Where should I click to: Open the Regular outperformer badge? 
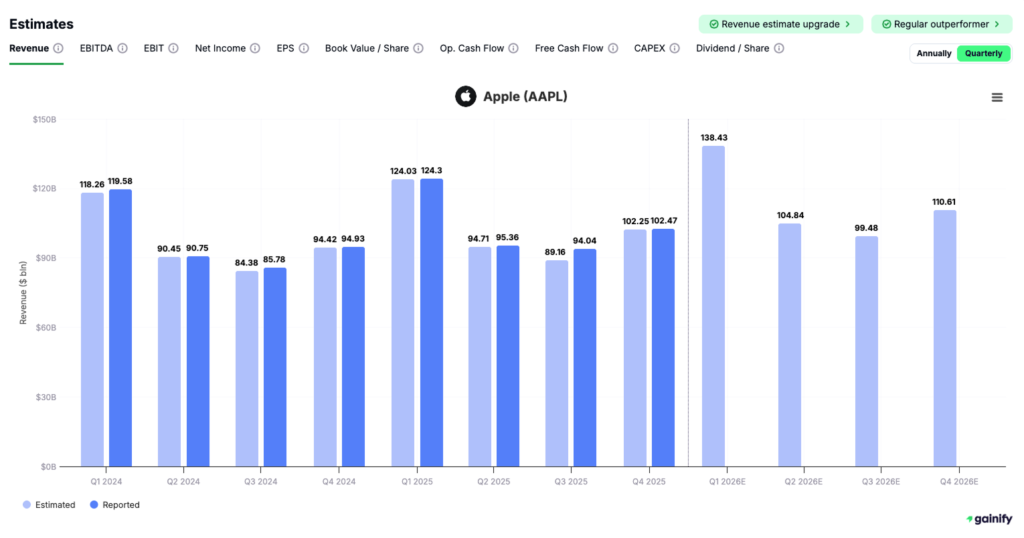click(x=941, y=24)
